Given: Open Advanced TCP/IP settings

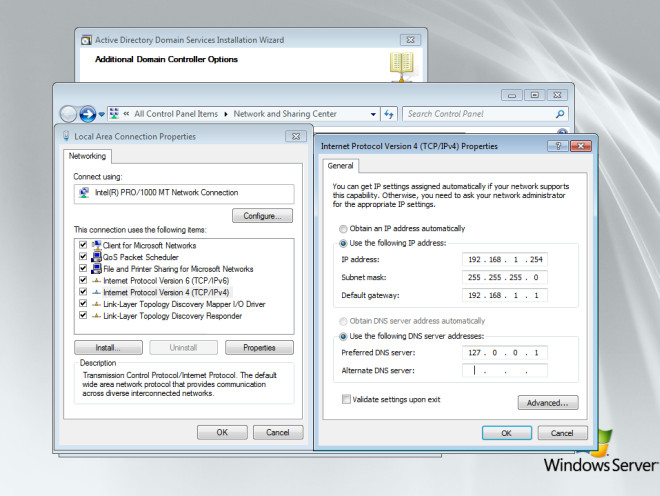Looking at the screenshot, I should tap(548, 403).
